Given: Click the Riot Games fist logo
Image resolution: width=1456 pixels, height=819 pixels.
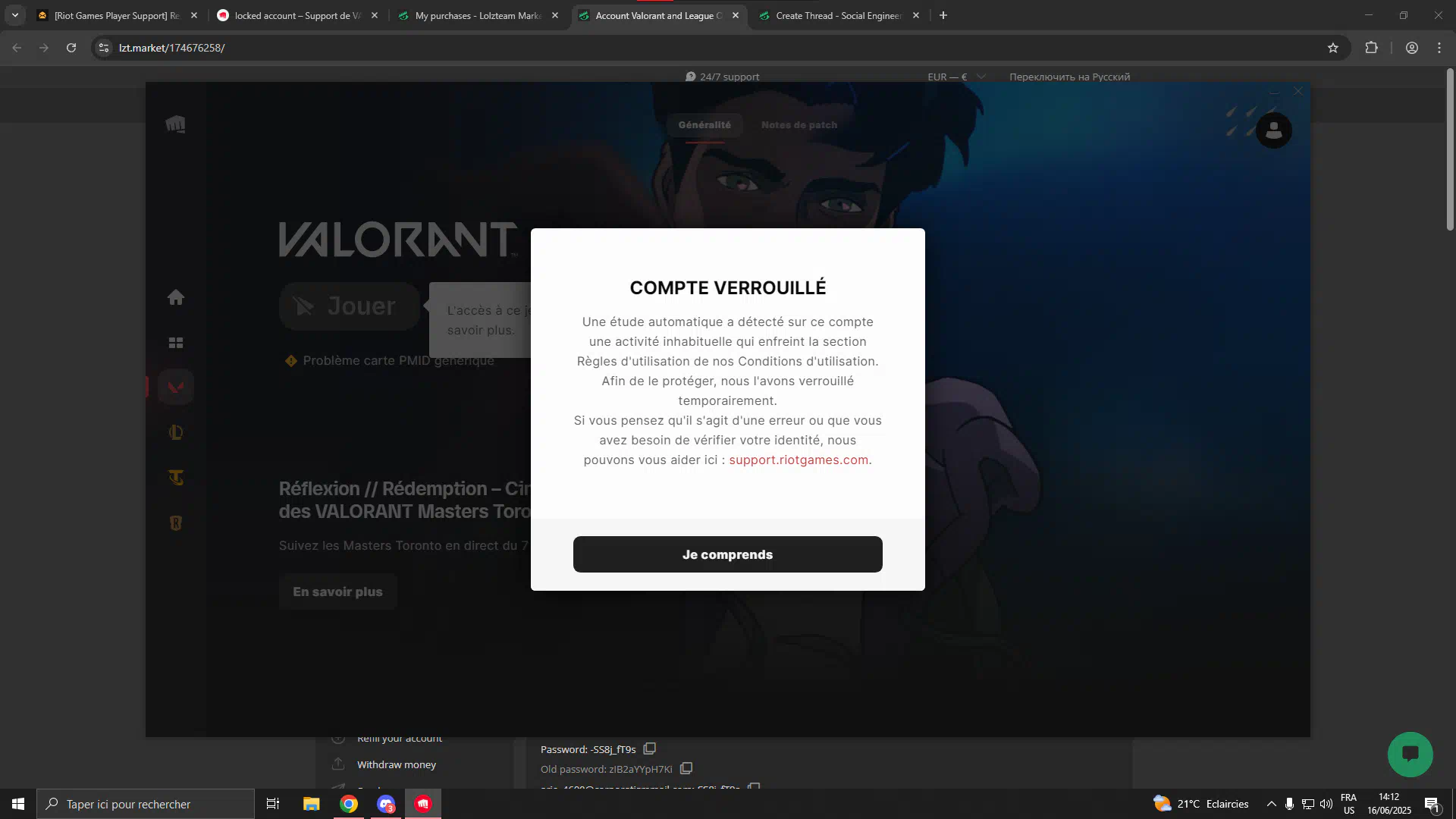Looking at the screenshot, I should [x=176, y=124].
